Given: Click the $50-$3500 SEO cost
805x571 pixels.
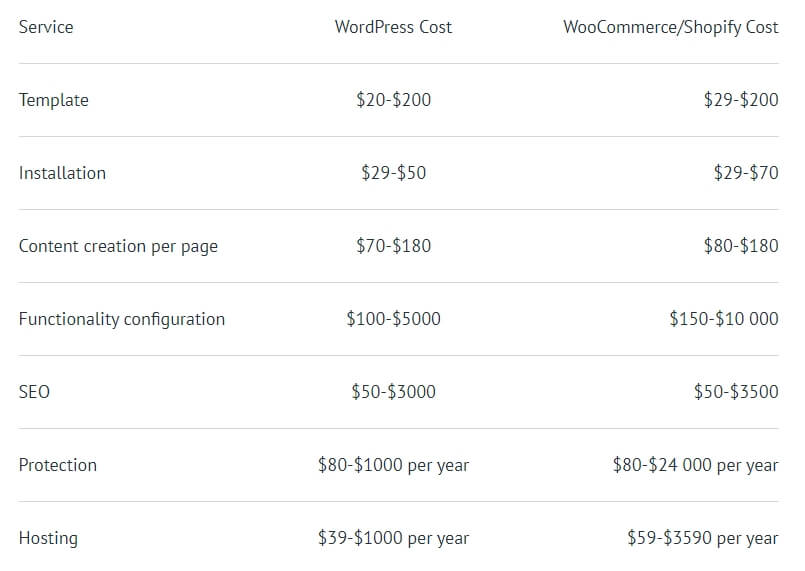Looking at the screenshot, I should click(x=736, y=391).
